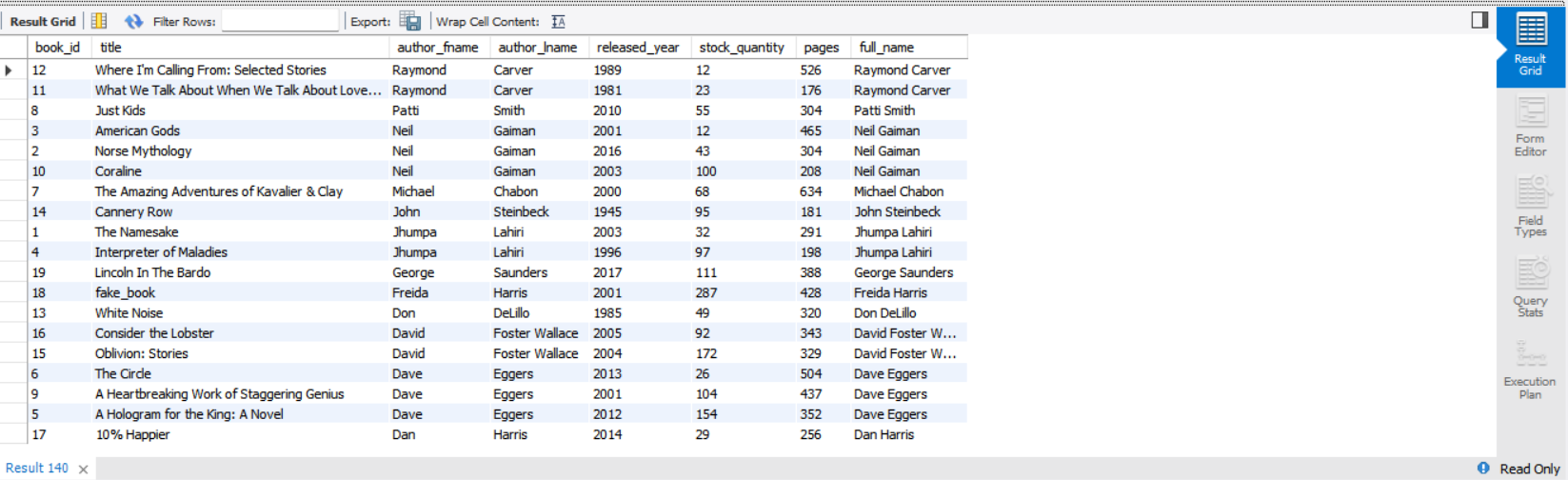This screenshot has width=1568, height=480.
Task: Select the 'What We Talk About When We Talk About Love' cell
Action: (x=240, y=90)
